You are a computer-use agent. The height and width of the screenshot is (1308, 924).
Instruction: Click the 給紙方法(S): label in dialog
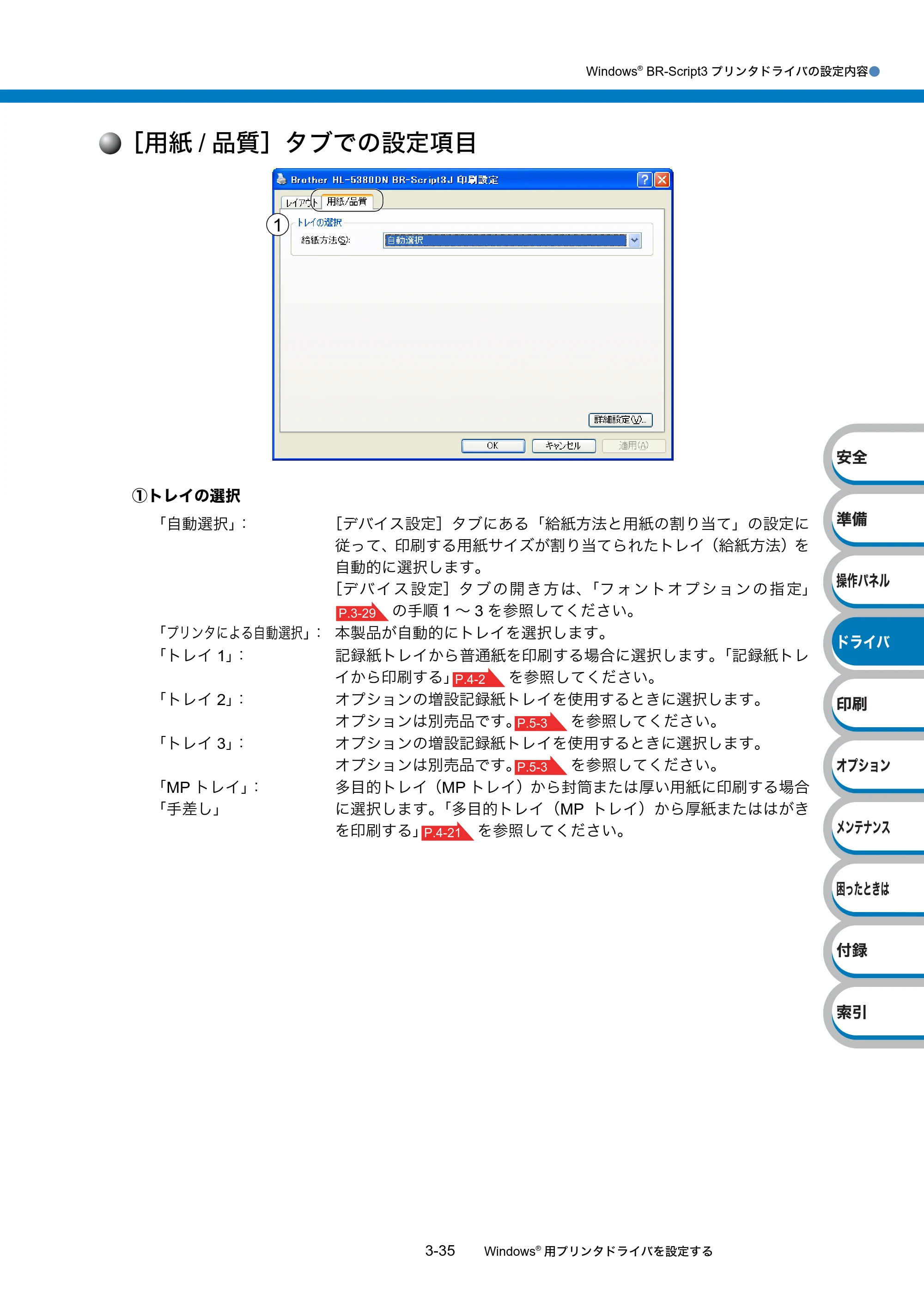[325, 240]
